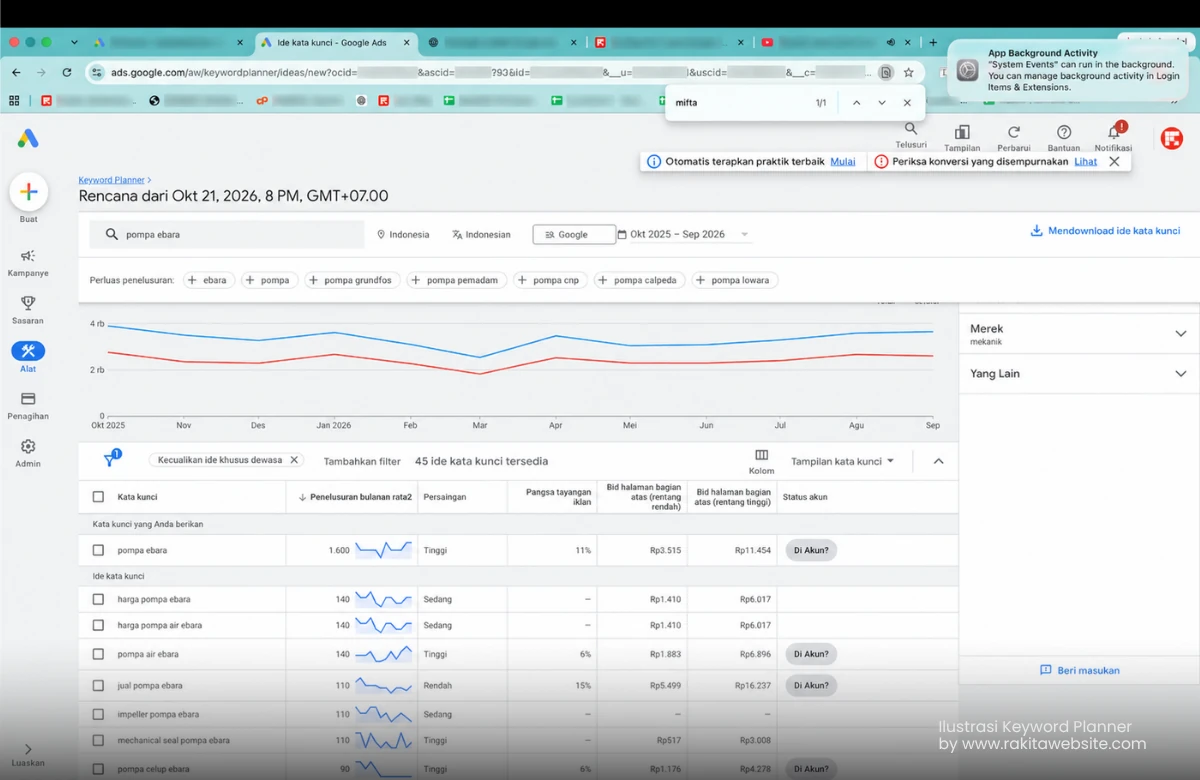Viewport: 1200px width, 780px height.
Task: Open the browser tab list chevron
Action: click(x=74, y=42)
